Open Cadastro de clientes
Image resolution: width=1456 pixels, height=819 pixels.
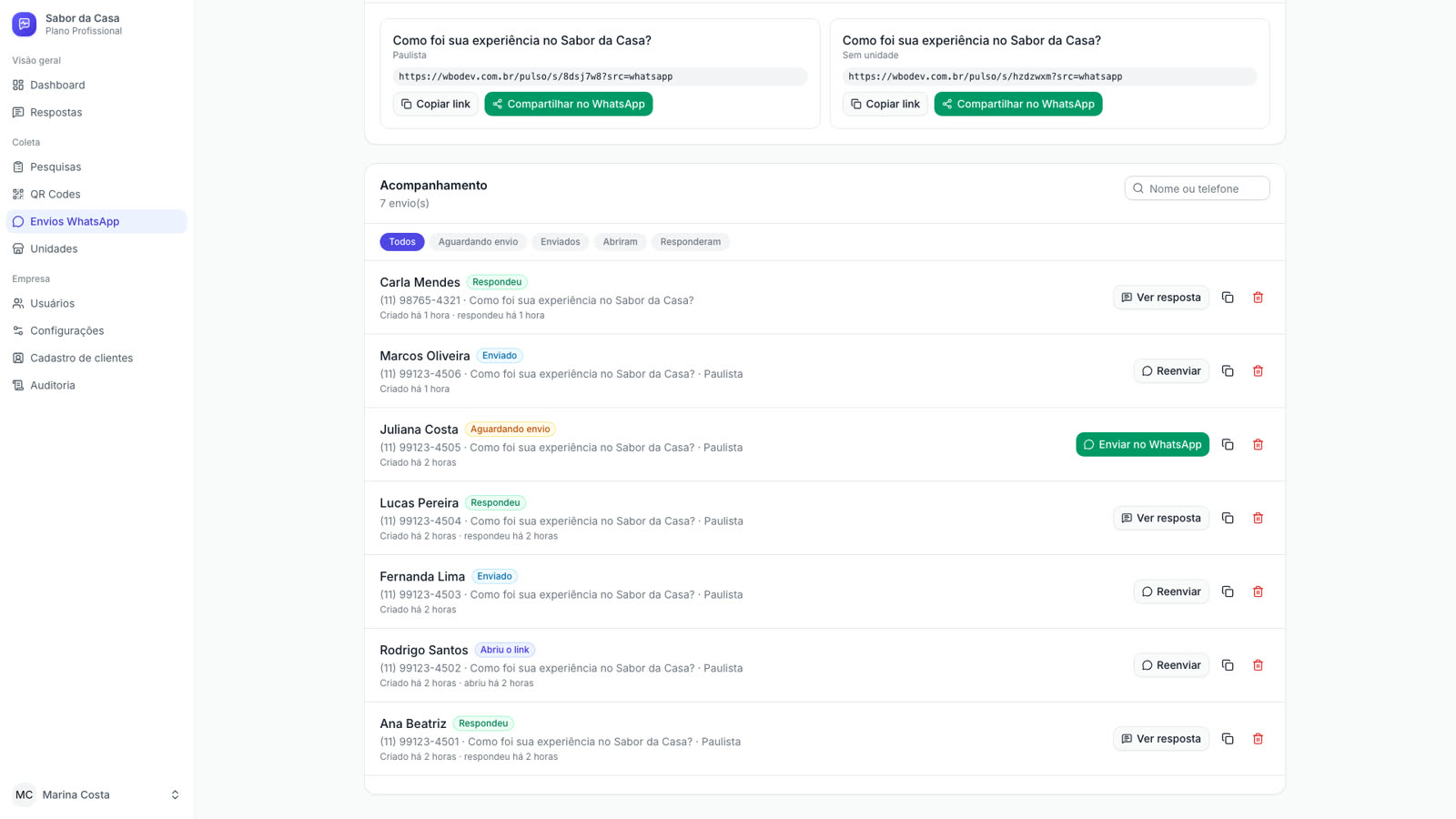point(96,358)
